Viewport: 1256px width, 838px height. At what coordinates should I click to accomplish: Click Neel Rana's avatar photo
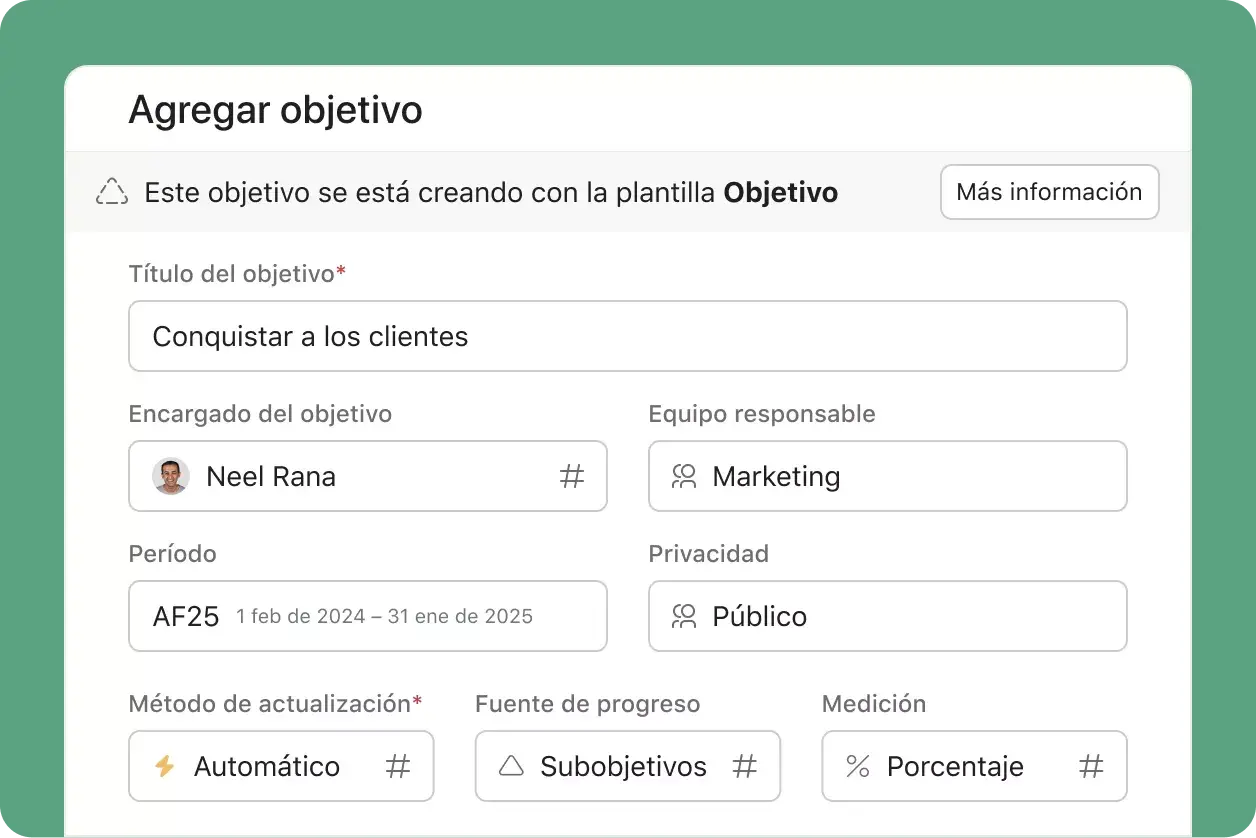(x=171, y=476)
